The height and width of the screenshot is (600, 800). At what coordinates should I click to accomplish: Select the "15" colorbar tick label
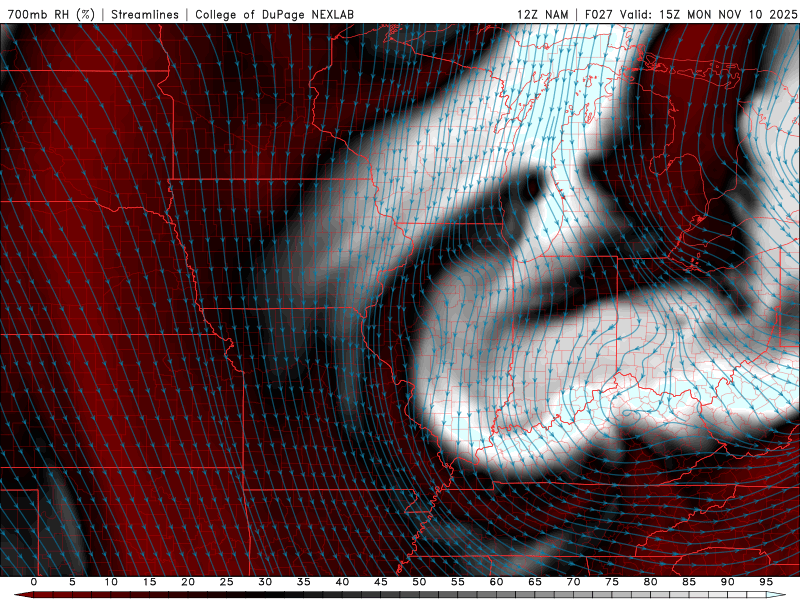(x=149, y=582)
